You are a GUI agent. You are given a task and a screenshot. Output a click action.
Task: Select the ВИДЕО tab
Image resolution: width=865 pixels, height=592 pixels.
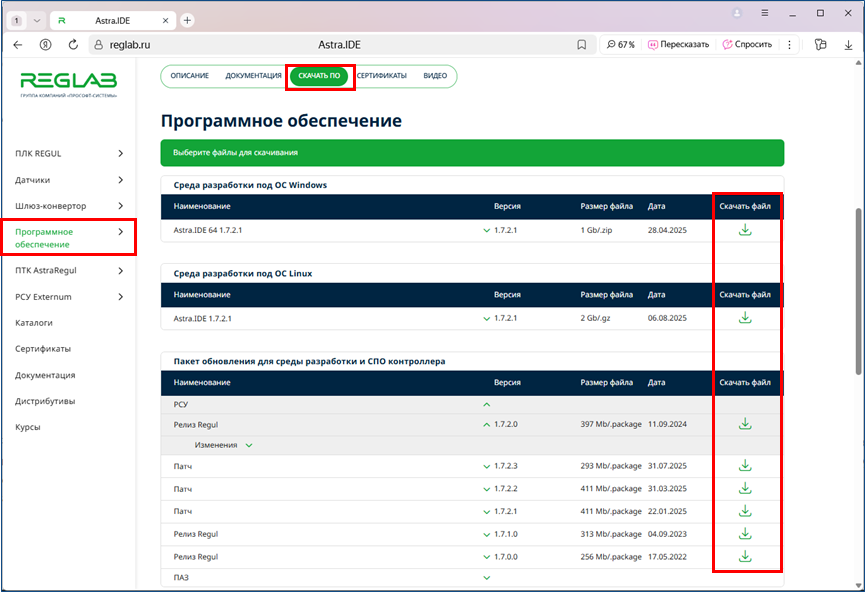click(435, 76)
